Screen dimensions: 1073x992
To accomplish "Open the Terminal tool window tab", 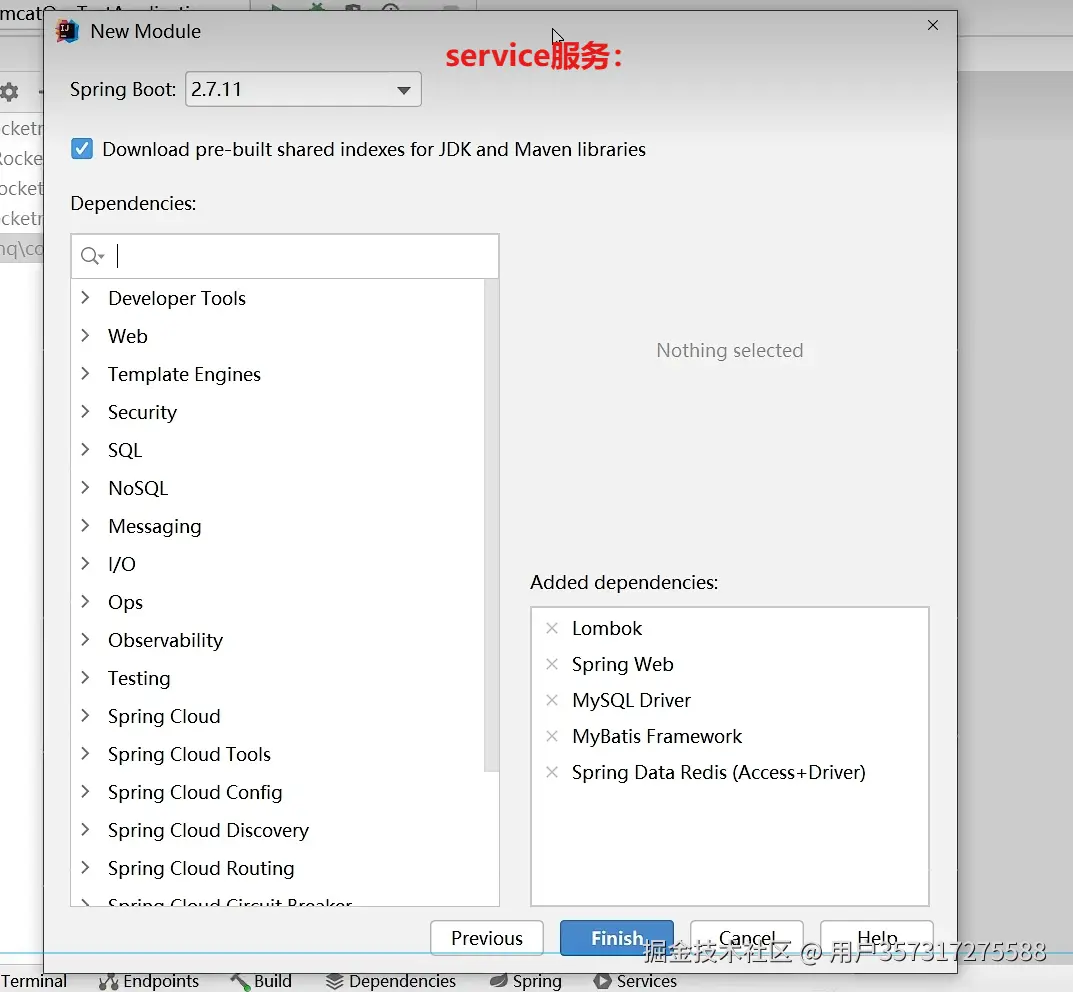I will click(x=34, y=981).
